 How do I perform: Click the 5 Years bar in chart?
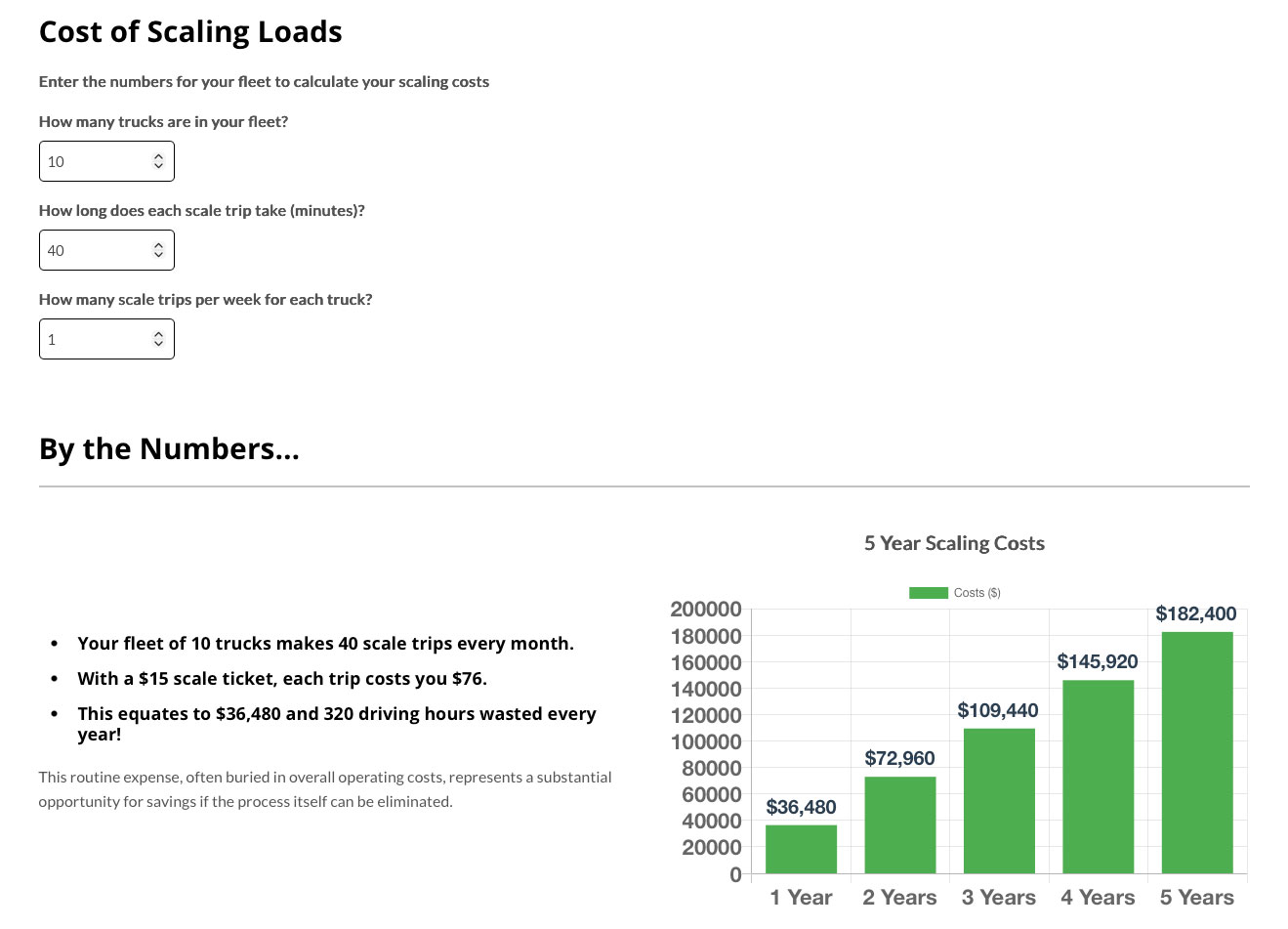coord(1197,752)
